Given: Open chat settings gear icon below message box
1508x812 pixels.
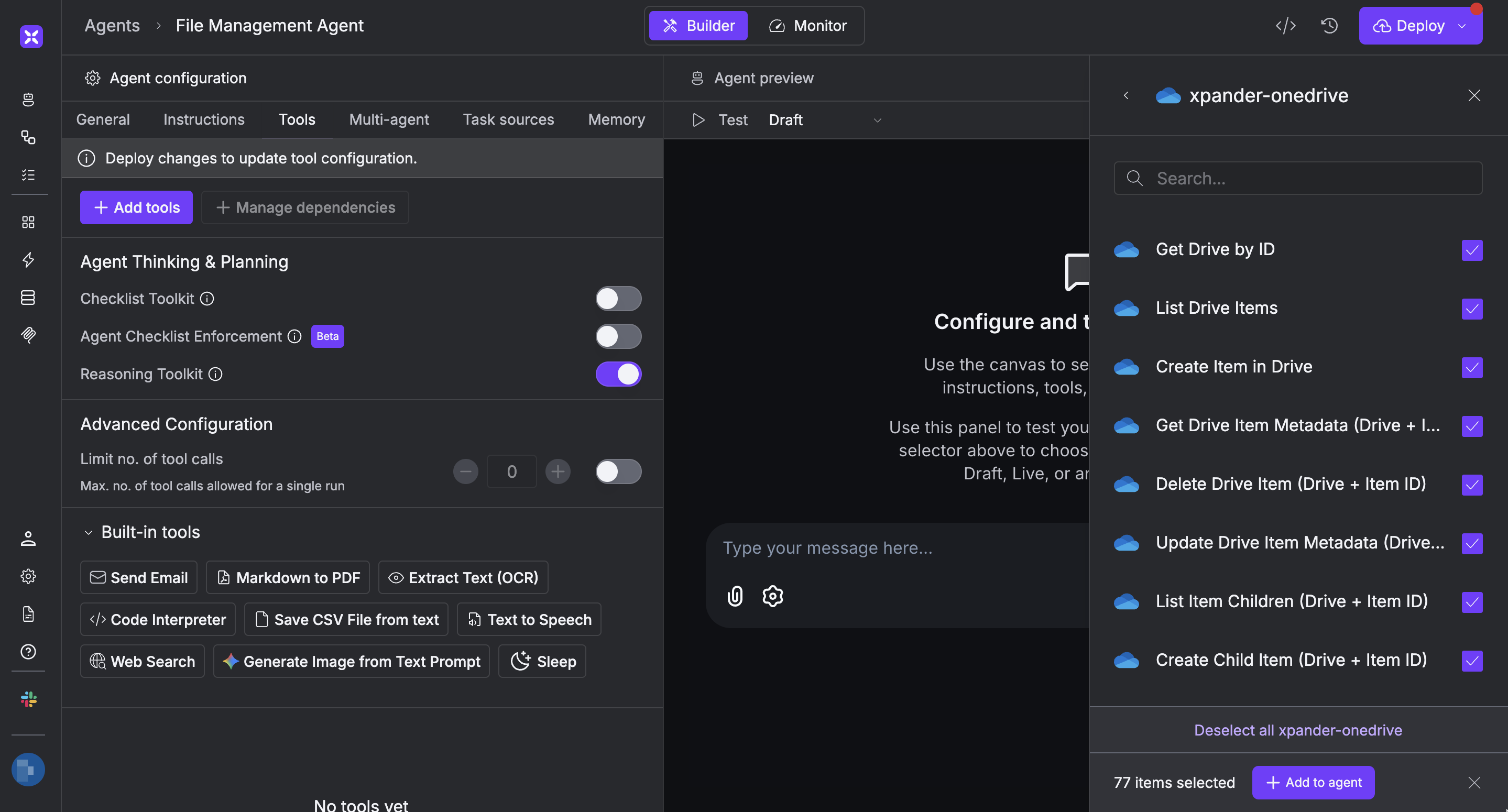Looking at the screenshot, I should click(x=772, y=596).
